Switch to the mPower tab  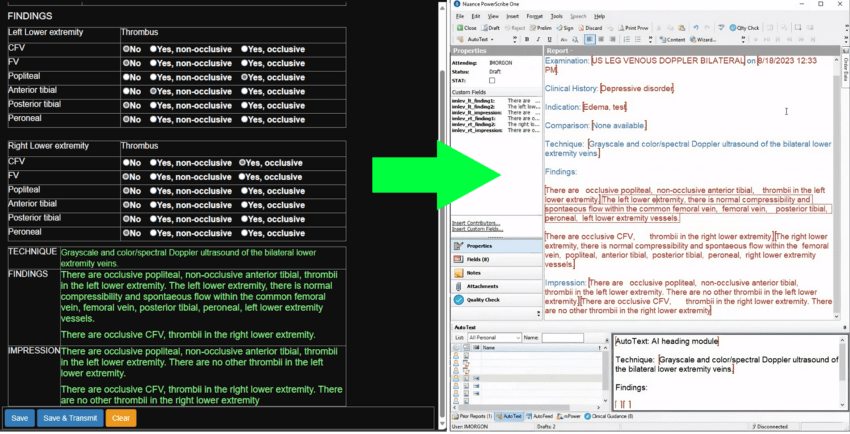[x=569, y=417]
